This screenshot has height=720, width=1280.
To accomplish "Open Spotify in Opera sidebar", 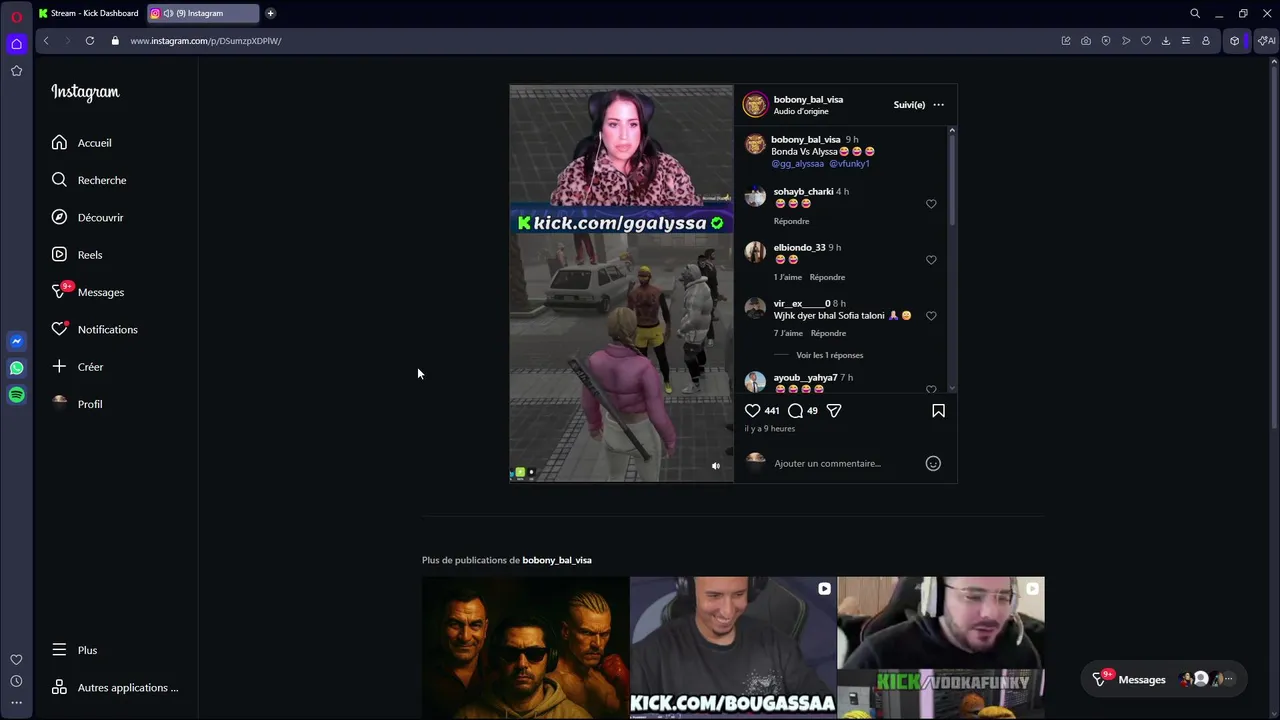I will click(x=16, y=395).
